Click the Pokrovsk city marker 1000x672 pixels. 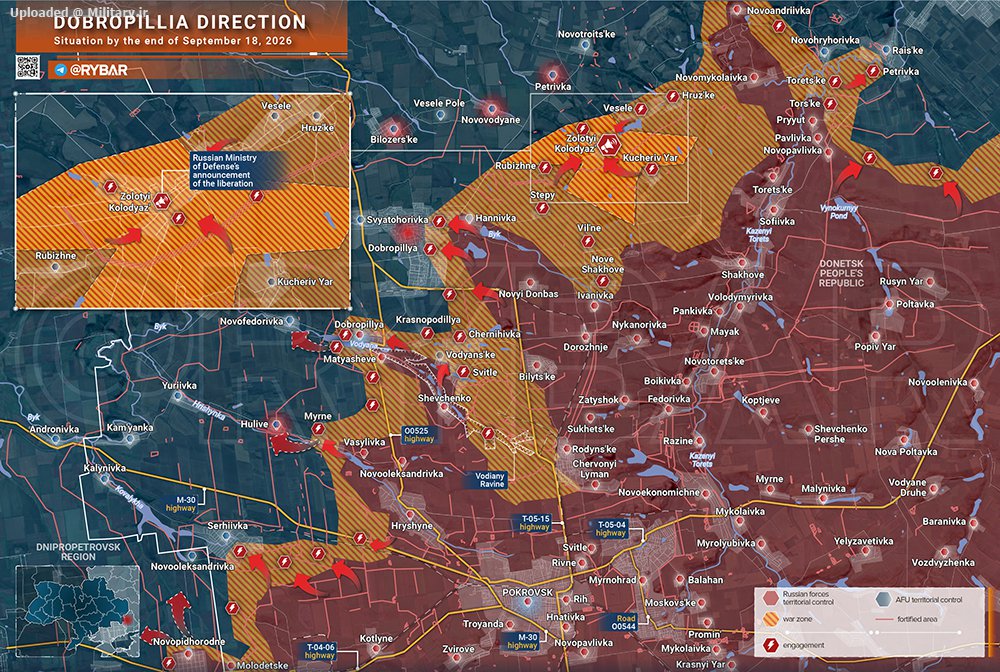tap(527, 603)
